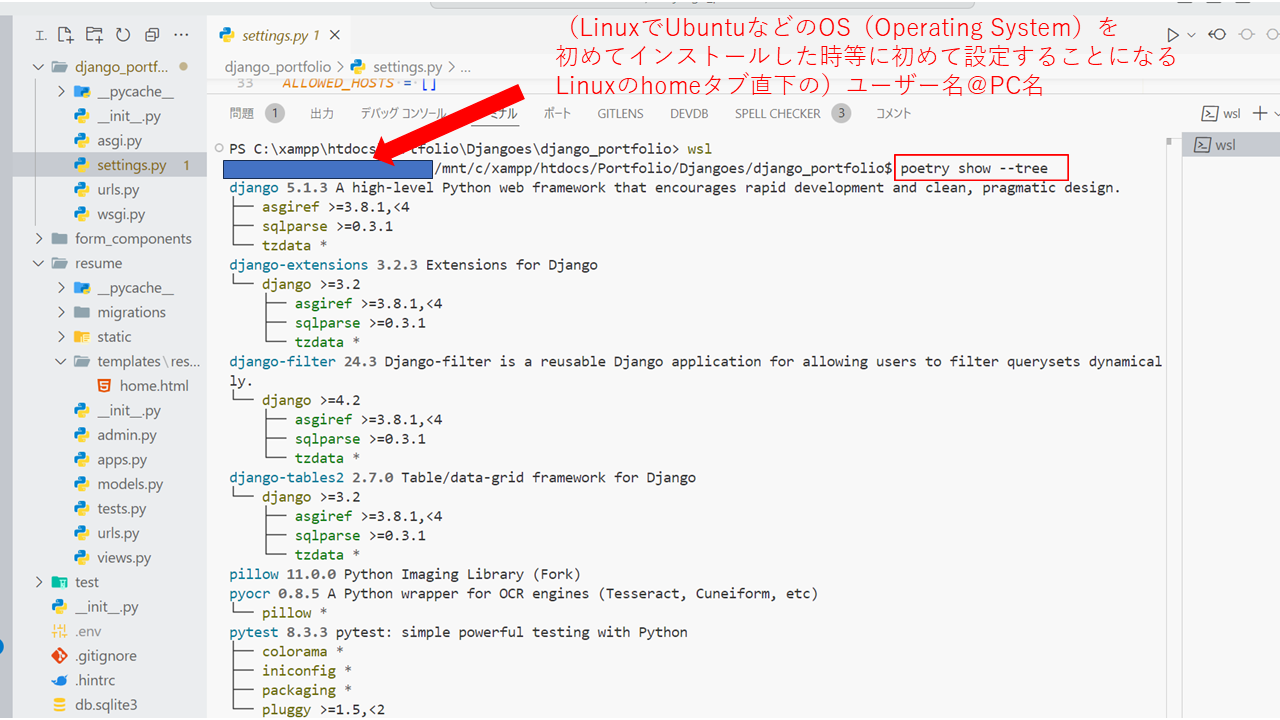Run the Python file with play icon

click(1174, 35)
